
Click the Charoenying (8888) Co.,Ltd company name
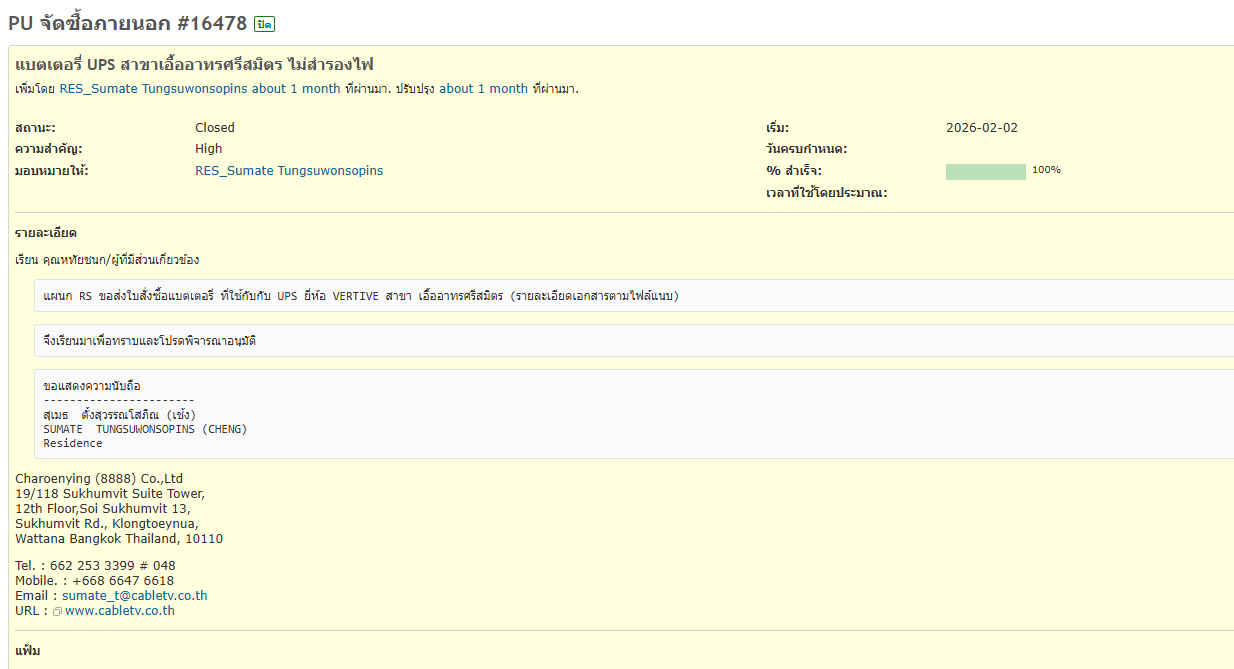99,479
